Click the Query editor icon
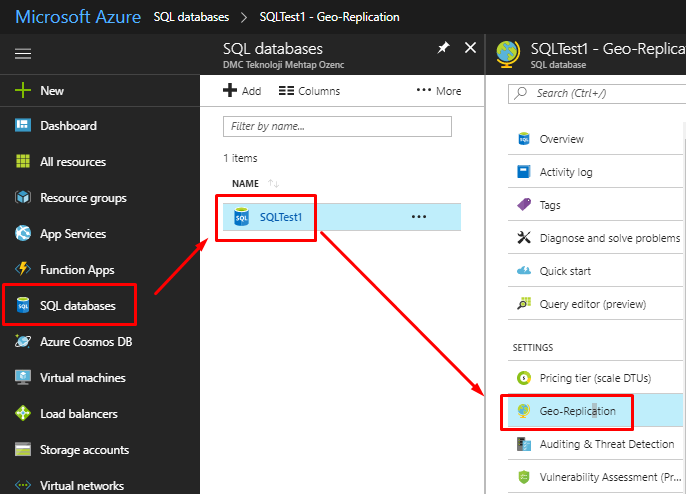Image resolution: width=686 pixels, height=494 pixels. coord(524,303)
